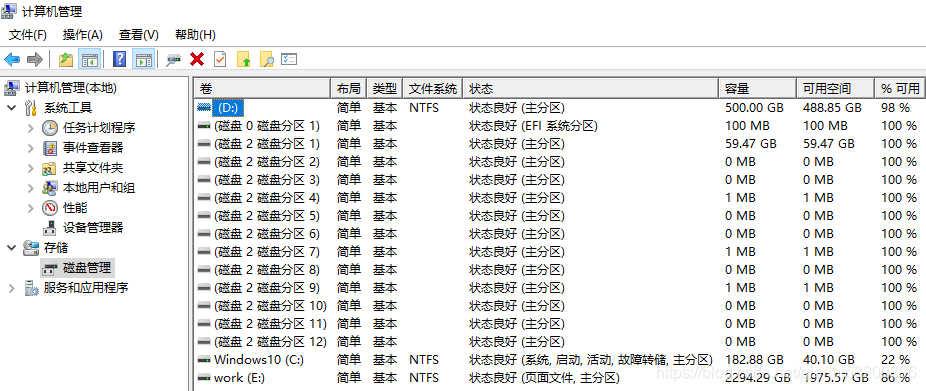
Task: Select volume 磁盘 2 磁盘分区 1
Action: point(267,144)
